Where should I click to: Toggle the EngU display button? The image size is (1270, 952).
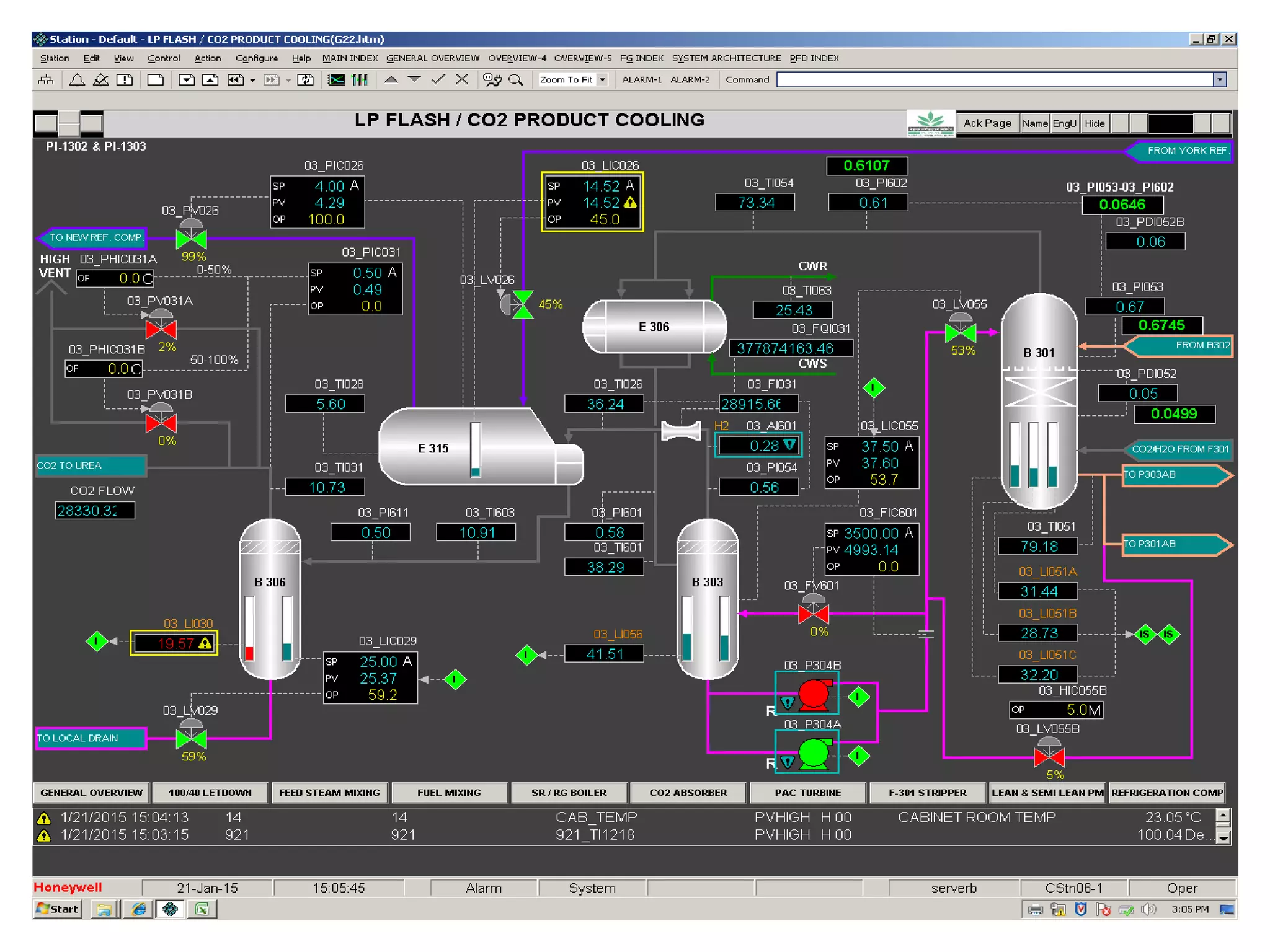point(1064,123)
